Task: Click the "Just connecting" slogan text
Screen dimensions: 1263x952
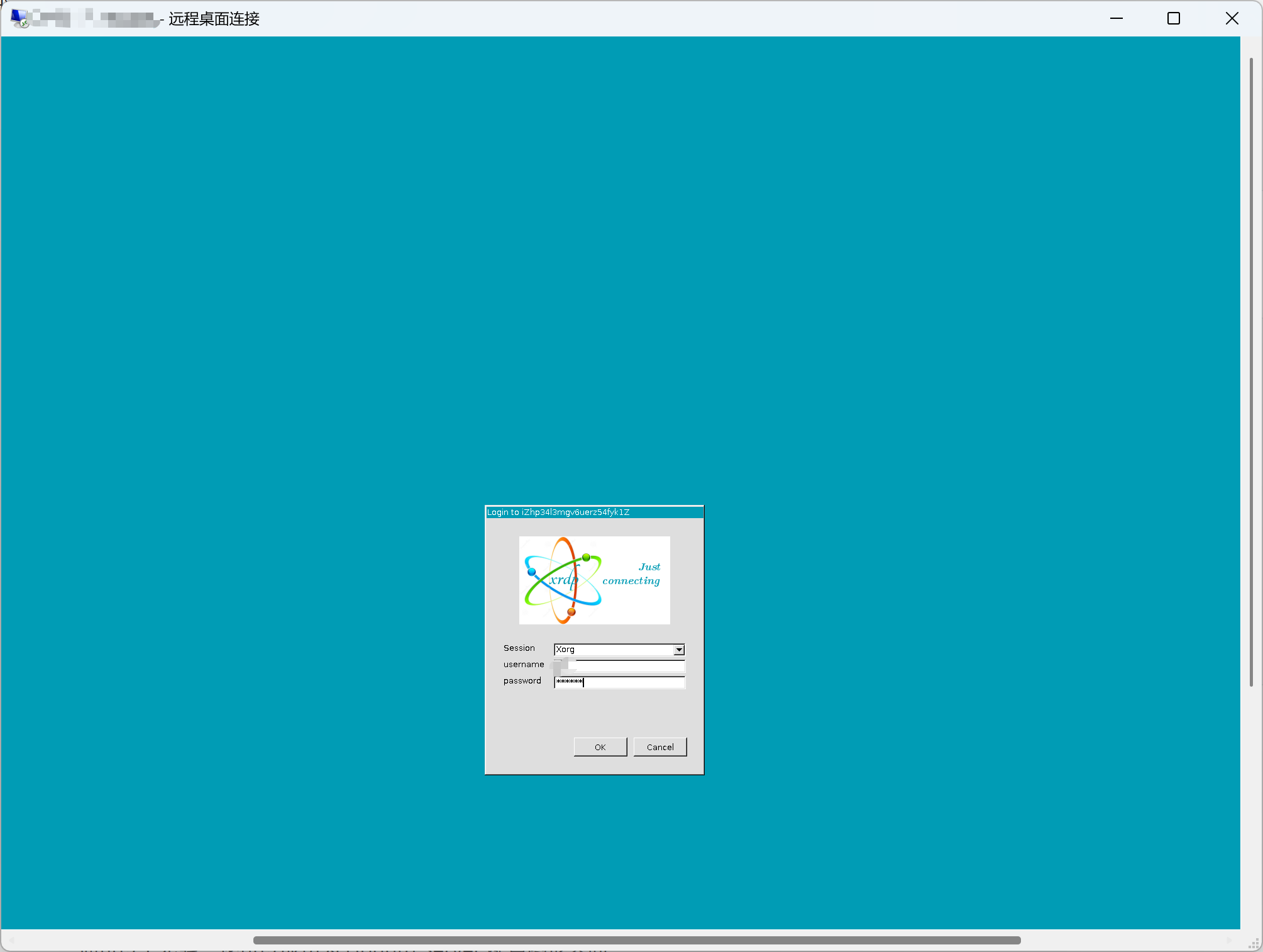Action: click(x=632, y=574)
